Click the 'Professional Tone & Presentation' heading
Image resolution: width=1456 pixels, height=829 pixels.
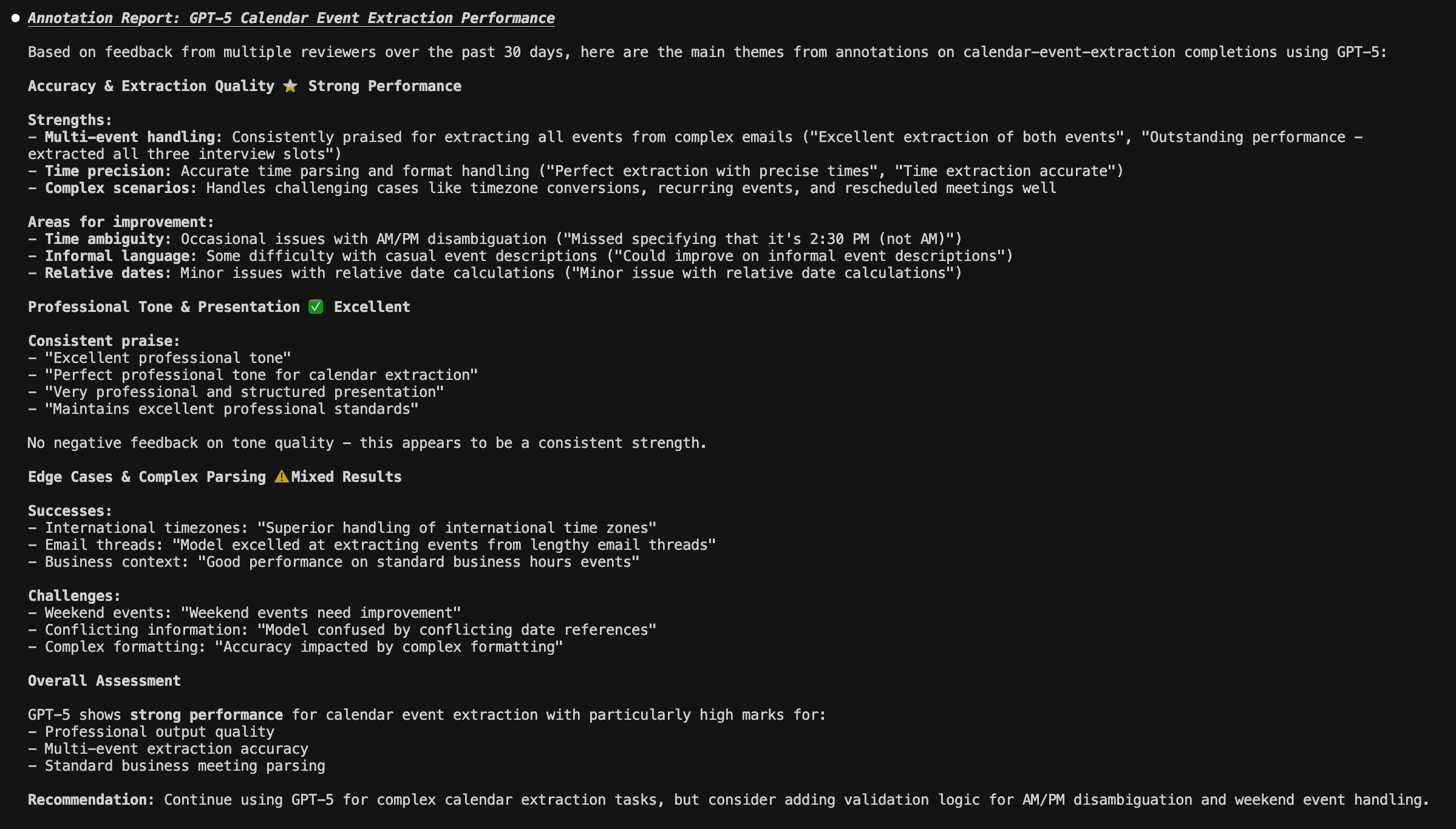click(x=164, y=307)
